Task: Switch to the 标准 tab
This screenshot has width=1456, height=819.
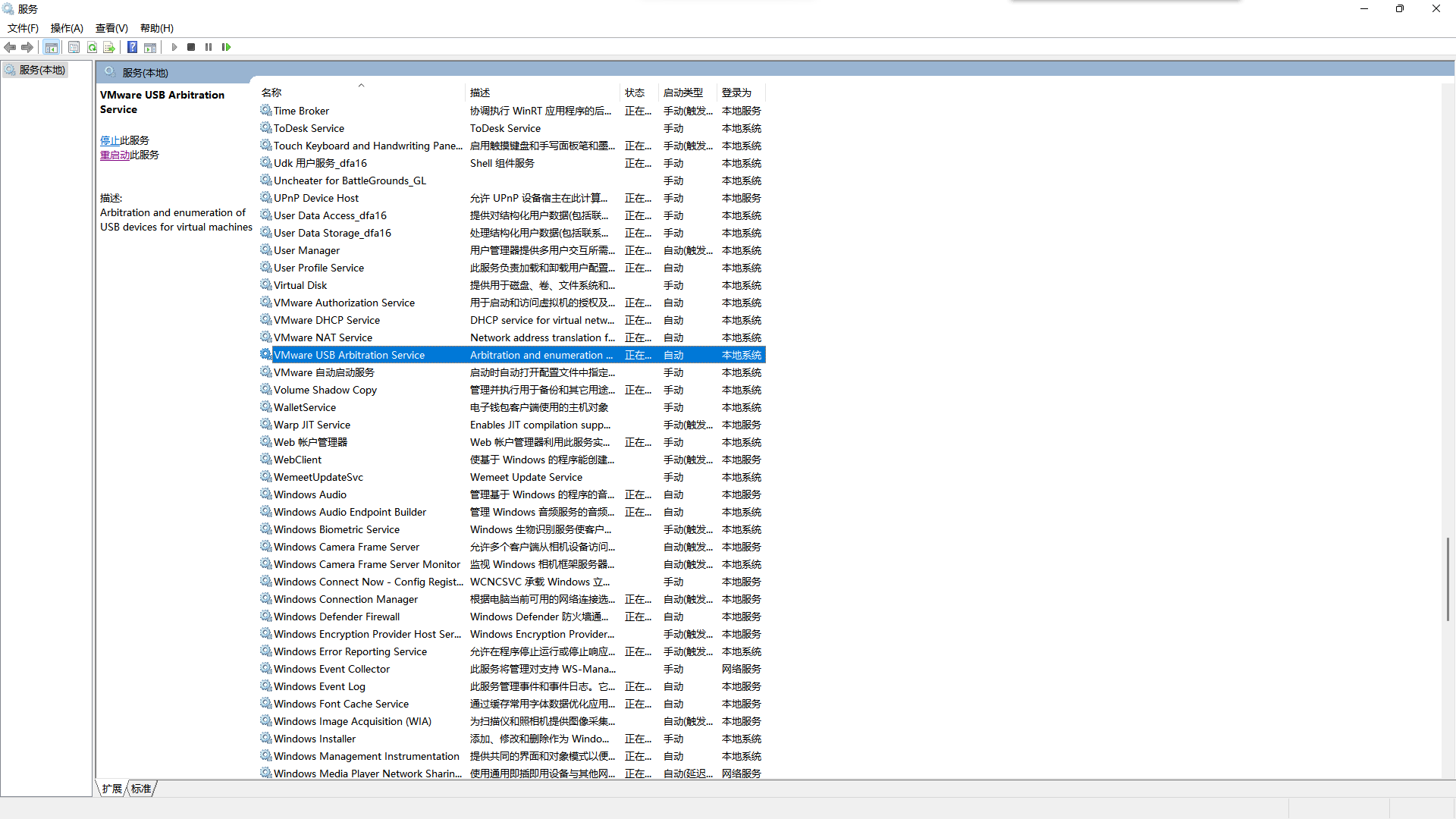Action: coord(141,789)
